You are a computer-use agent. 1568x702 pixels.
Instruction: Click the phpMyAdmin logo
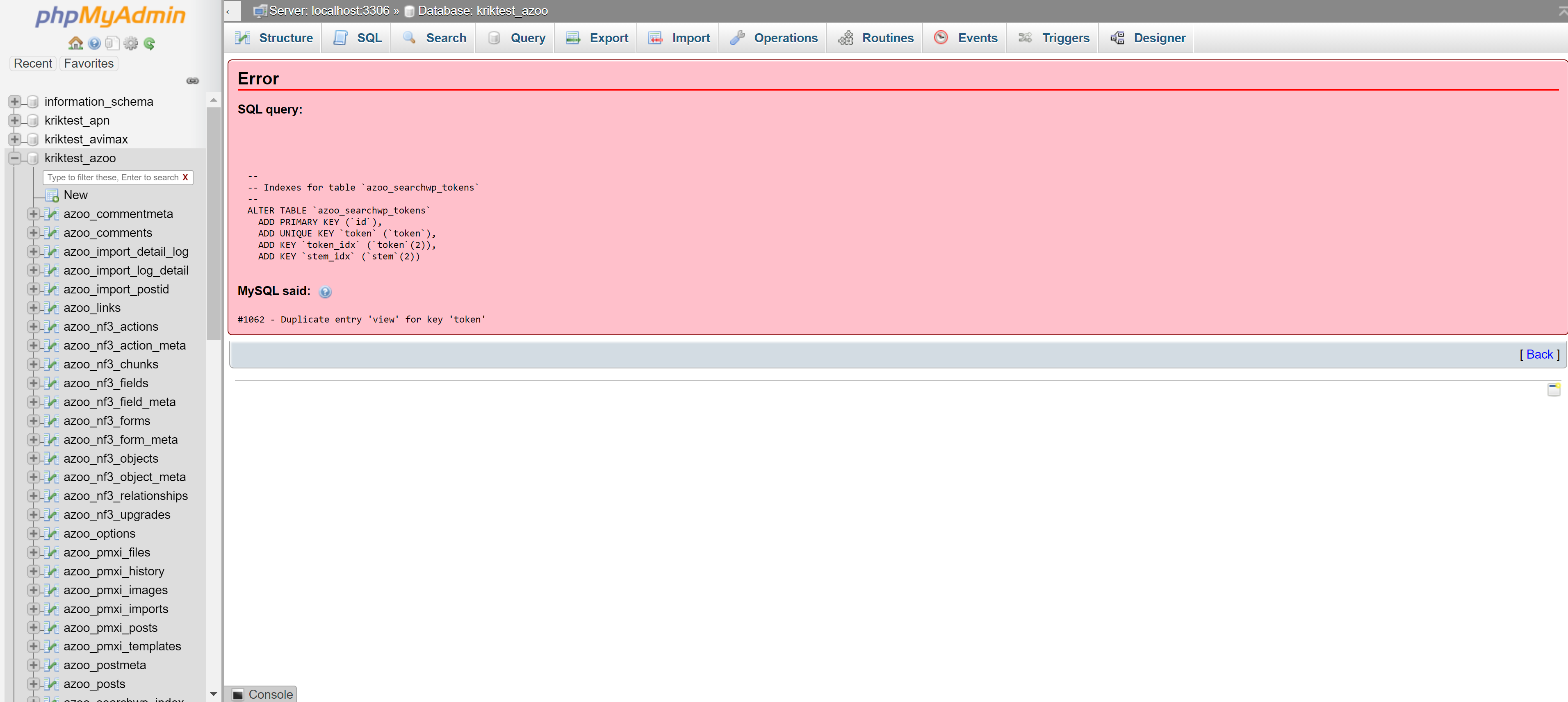(x=111, y=16)
